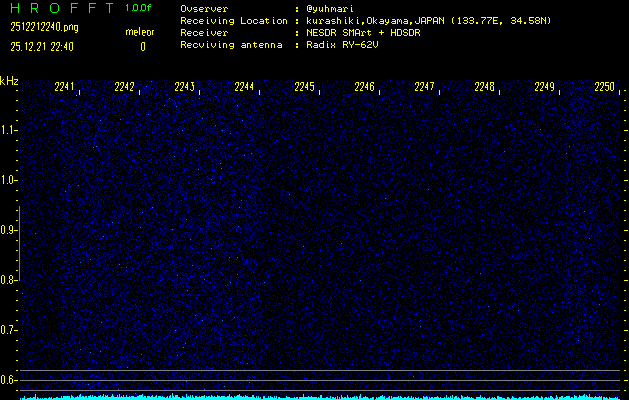Select the 2248 time marker
This screenshot has width=629, height=400.
[485, 87]
